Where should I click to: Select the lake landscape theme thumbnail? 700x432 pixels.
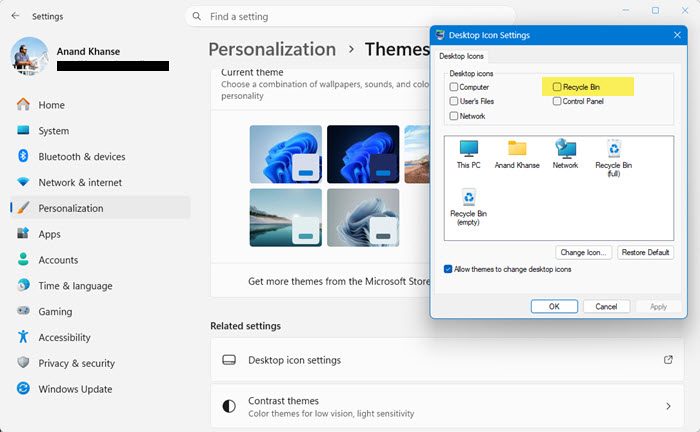pyautogui.click(x=286, y=217)
